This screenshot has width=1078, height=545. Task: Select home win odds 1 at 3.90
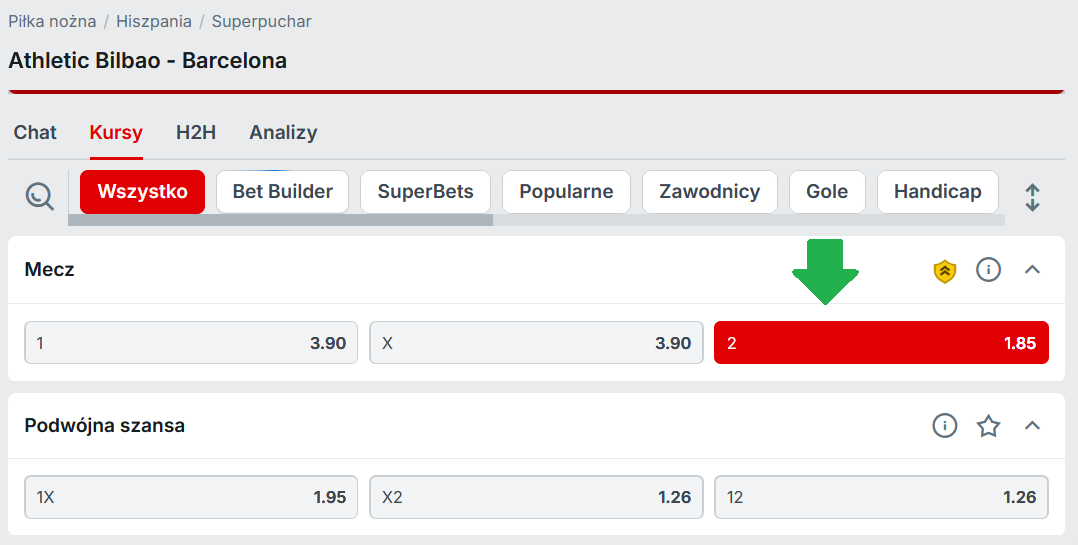pos(191,343)
